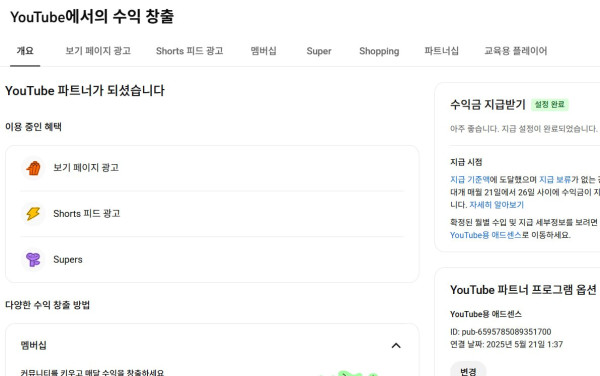
Task: Select the 개요 tab
Action: 25,51
